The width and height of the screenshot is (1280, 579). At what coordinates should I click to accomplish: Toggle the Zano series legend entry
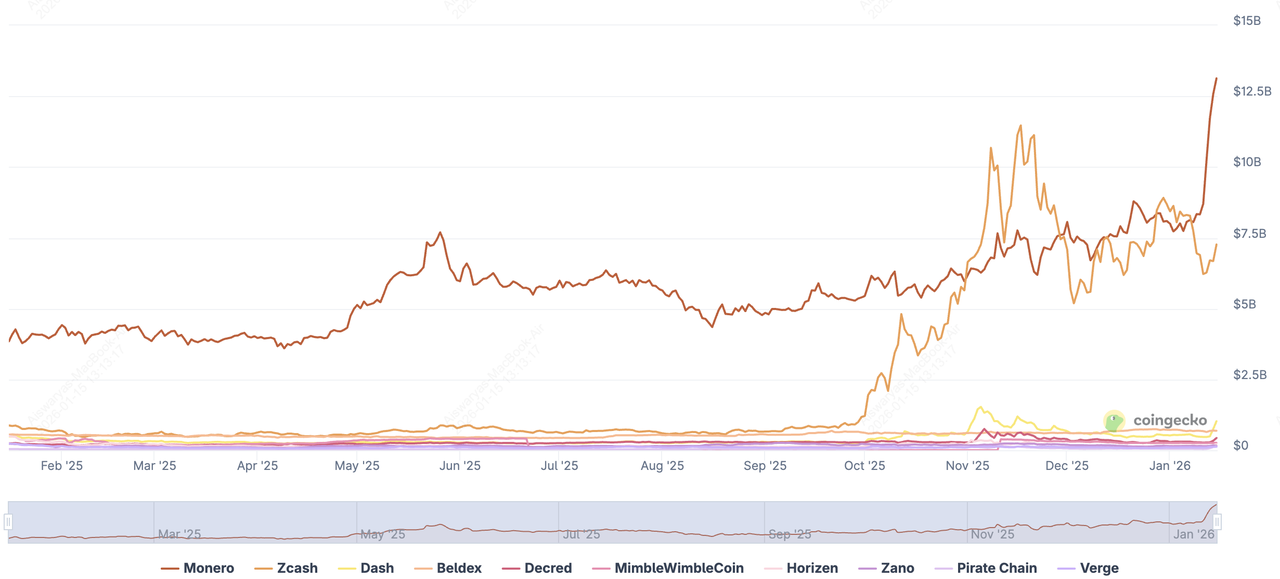tap(886, 568)
